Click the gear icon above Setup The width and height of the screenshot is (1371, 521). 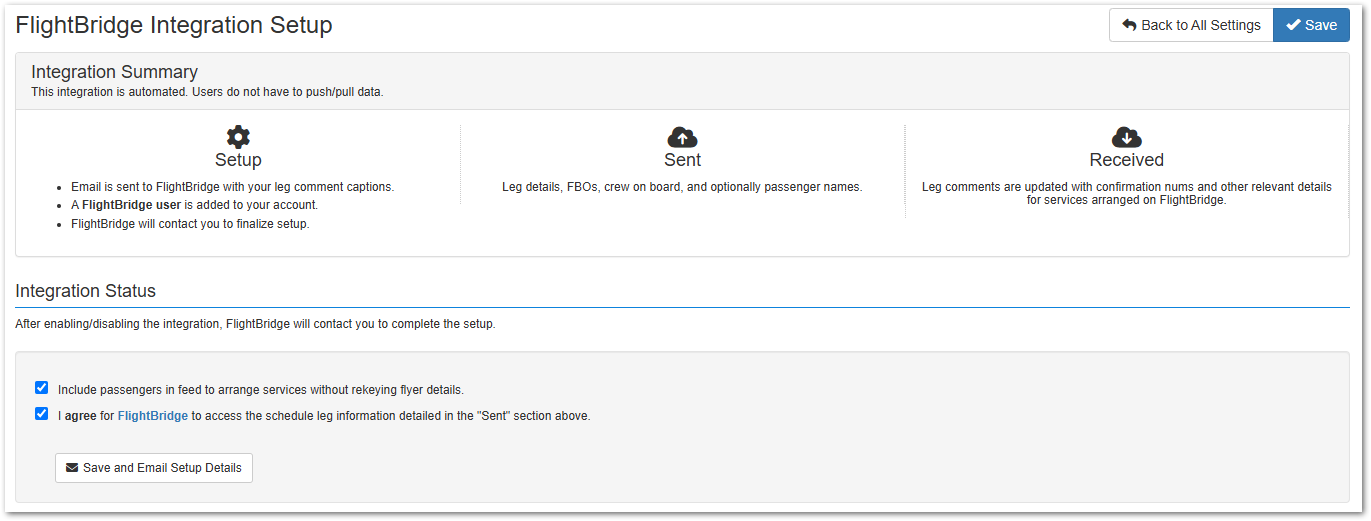[238, 137]
